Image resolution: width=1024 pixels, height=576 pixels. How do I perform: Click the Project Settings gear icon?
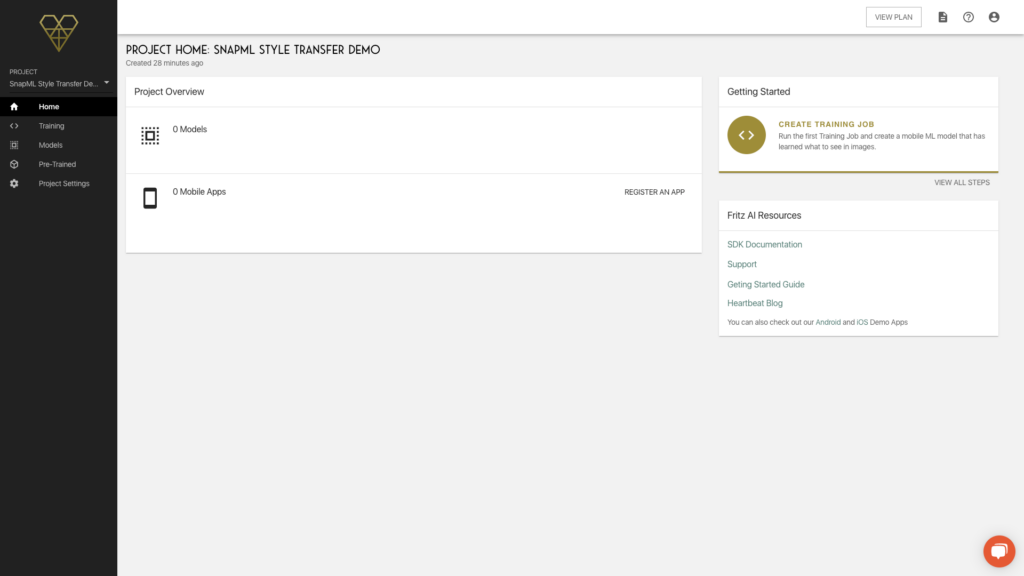click(14, 184)
